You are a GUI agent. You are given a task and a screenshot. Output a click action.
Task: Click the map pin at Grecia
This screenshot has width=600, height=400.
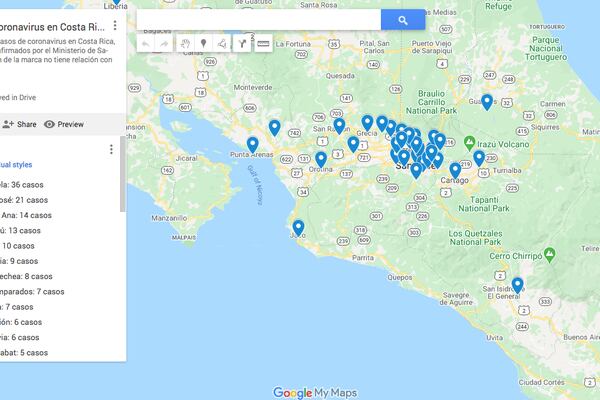367,123
